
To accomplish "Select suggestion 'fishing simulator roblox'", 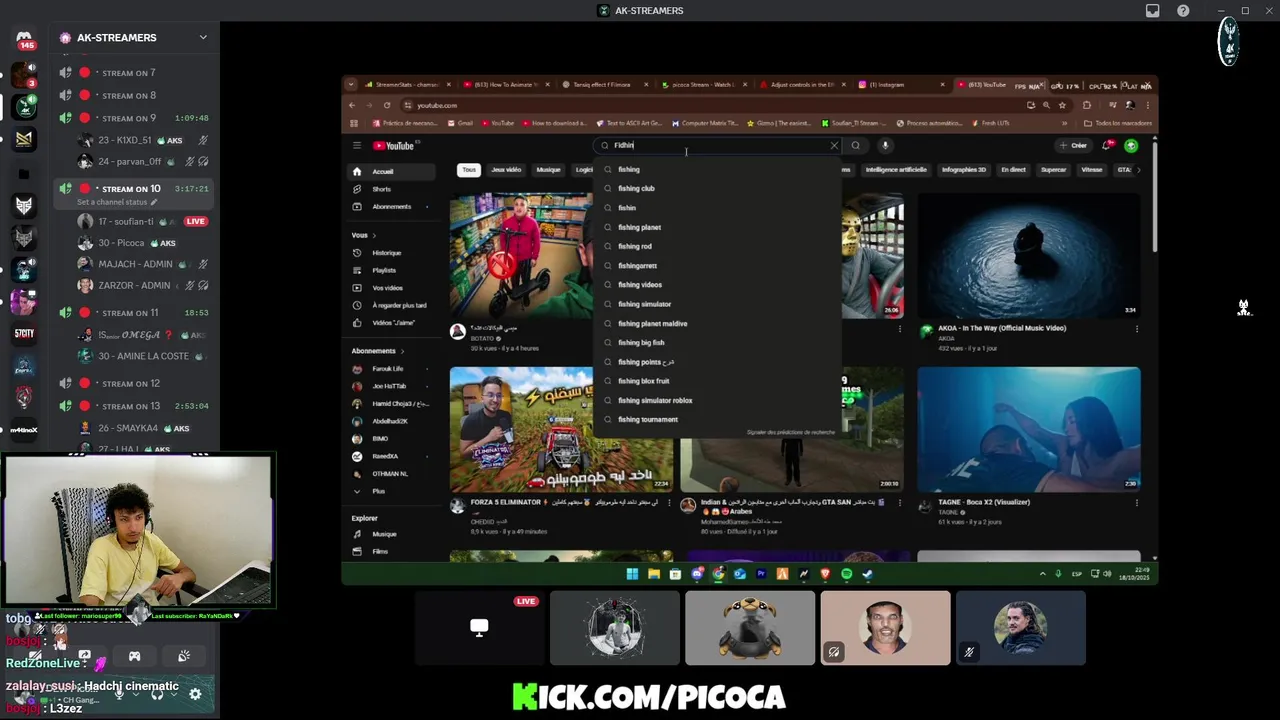I will tap(716, 400).
